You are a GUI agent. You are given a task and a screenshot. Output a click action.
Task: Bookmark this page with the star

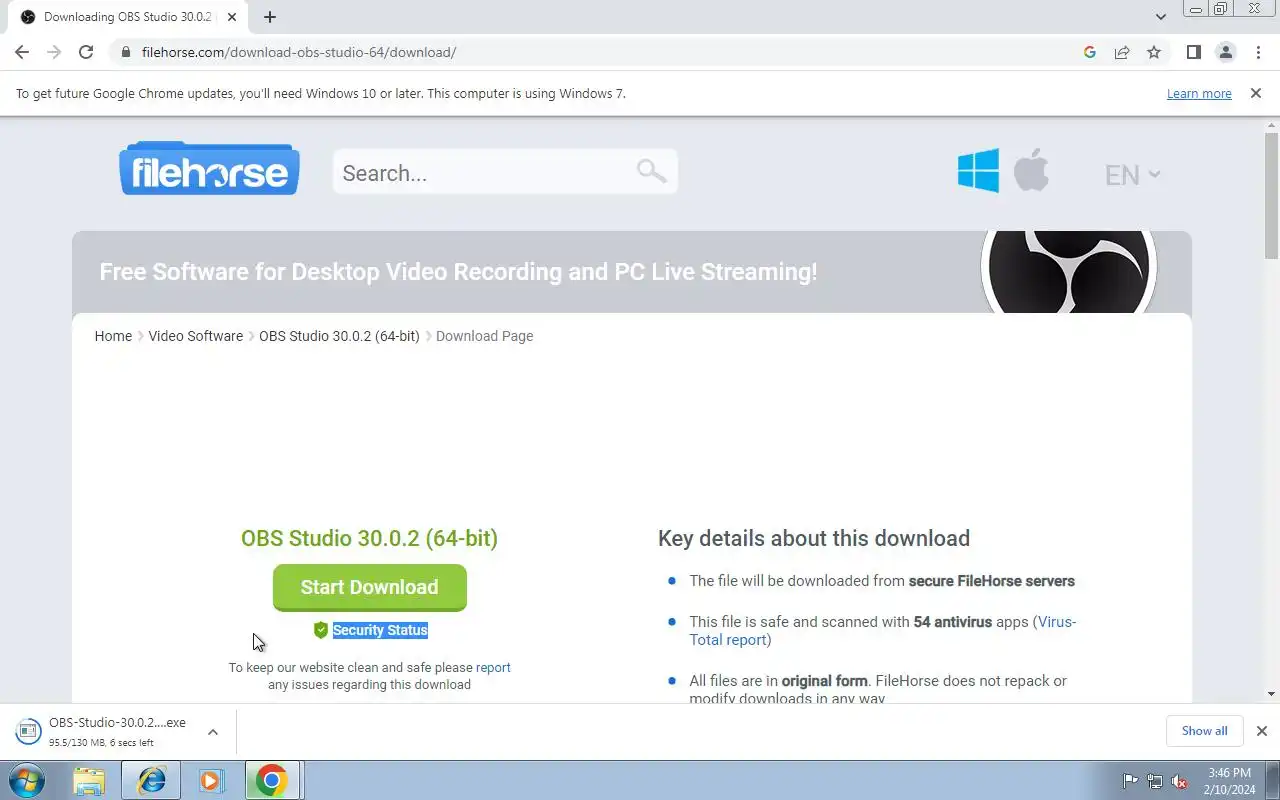(1154, 52)
